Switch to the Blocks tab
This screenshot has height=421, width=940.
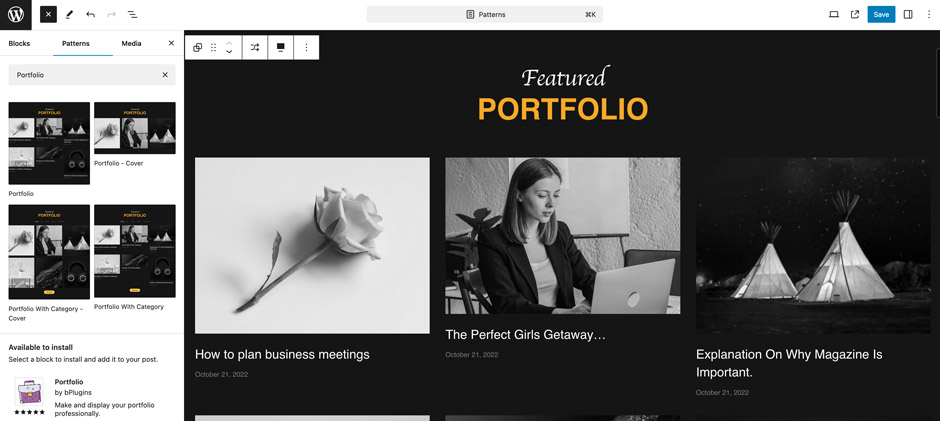click(19, 44)
